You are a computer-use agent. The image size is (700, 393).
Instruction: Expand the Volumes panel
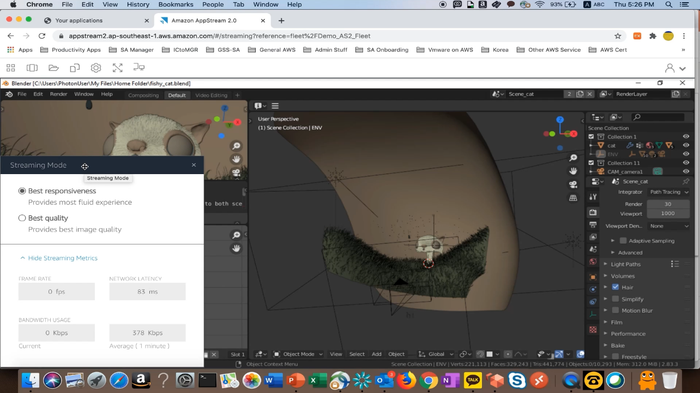(622, 276)
